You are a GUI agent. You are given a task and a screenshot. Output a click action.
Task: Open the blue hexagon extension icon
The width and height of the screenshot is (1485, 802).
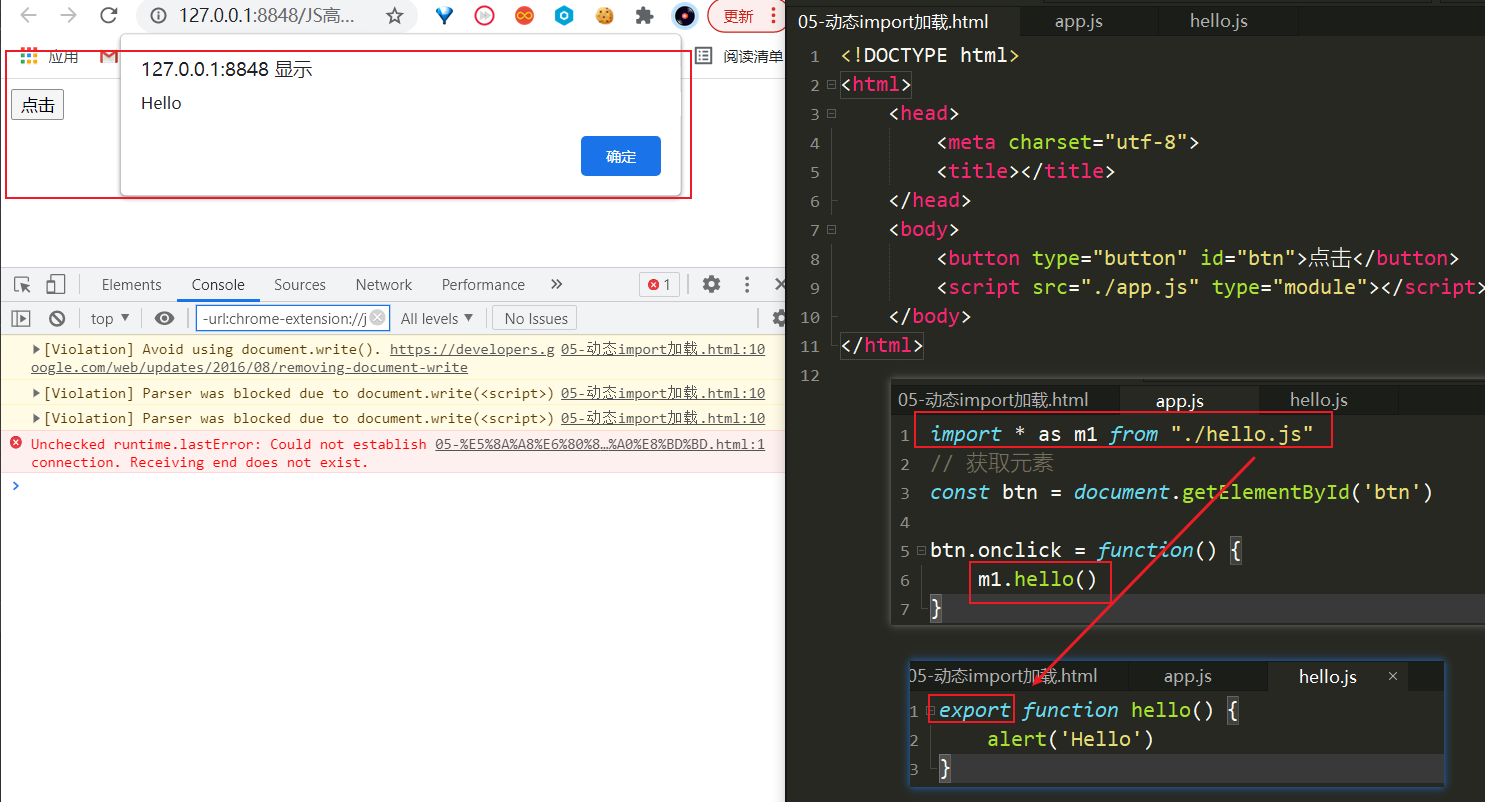pos(564,16)
